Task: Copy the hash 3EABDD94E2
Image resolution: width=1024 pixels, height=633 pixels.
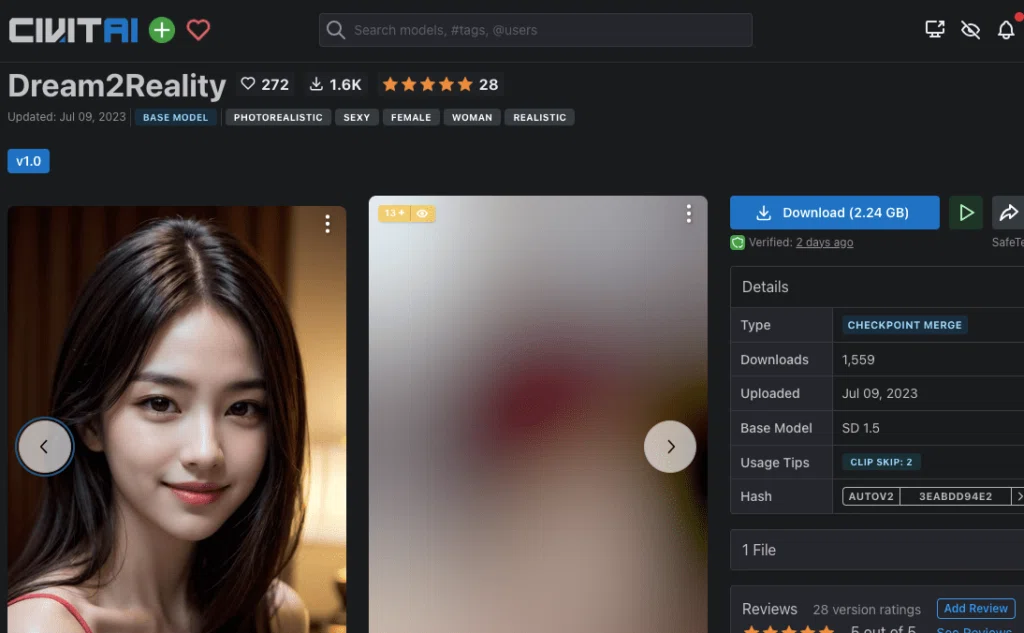Action: (x=955, y=496)
